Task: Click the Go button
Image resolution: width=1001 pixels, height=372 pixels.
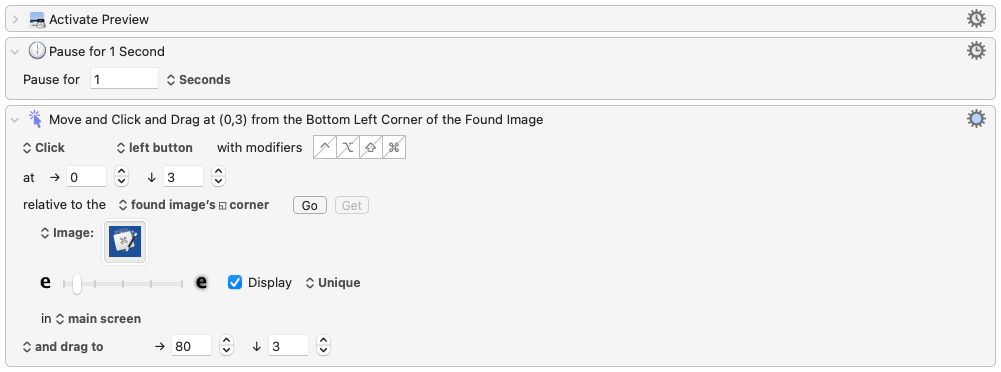Action: (310, 205)
